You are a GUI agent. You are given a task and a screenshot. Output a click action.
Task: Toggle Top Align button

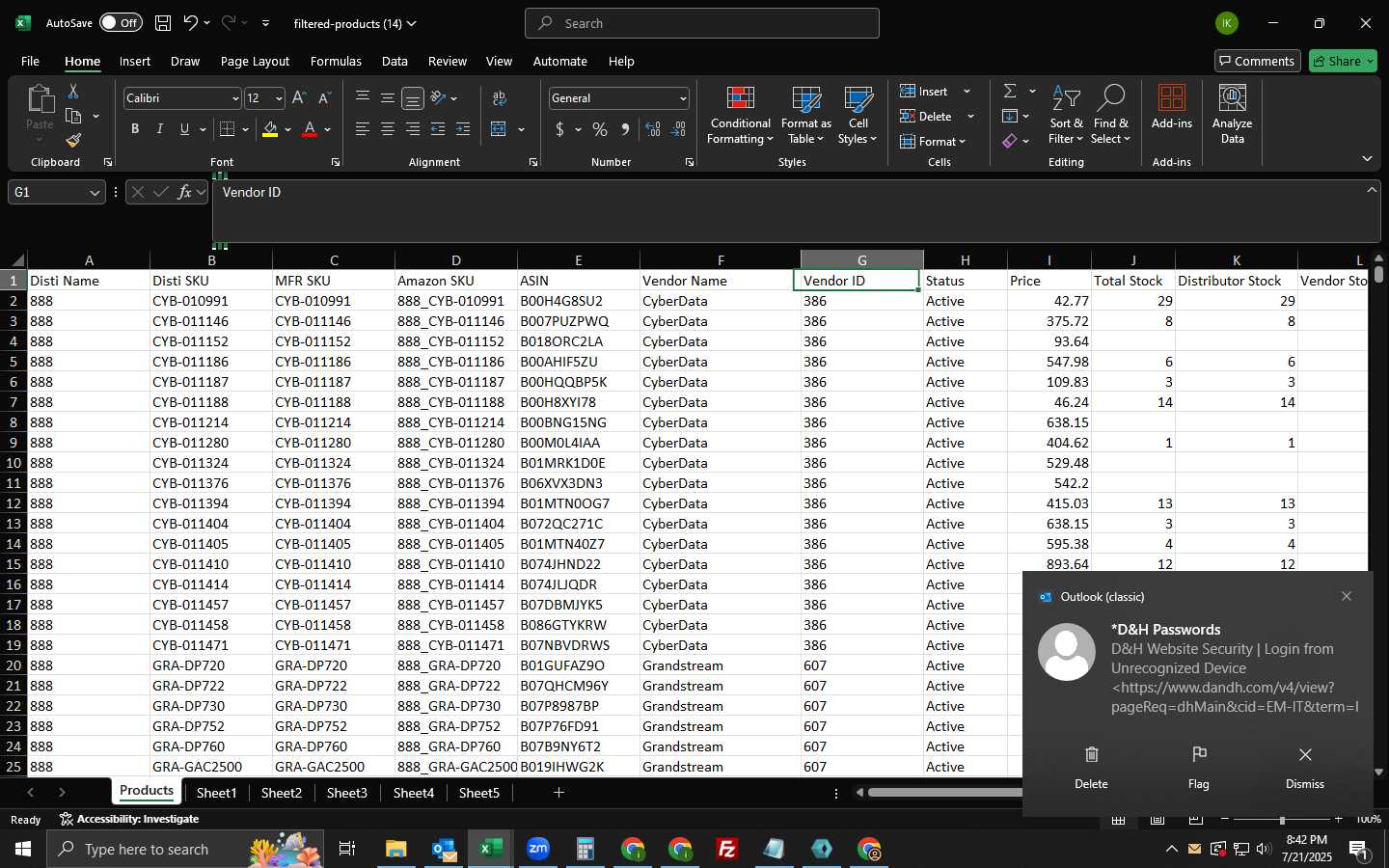pos(362,98)
